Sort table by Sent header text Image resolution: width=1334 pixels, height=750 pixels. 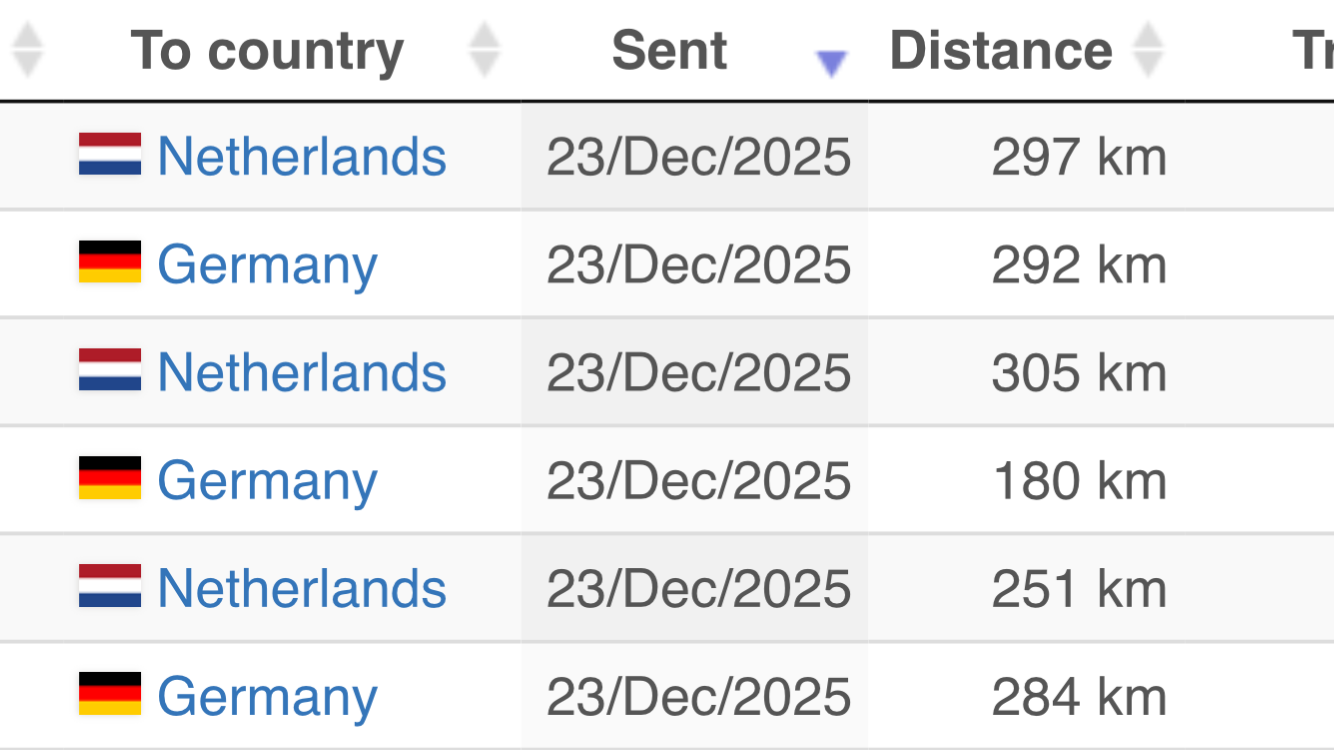click(x=669, y=50)
